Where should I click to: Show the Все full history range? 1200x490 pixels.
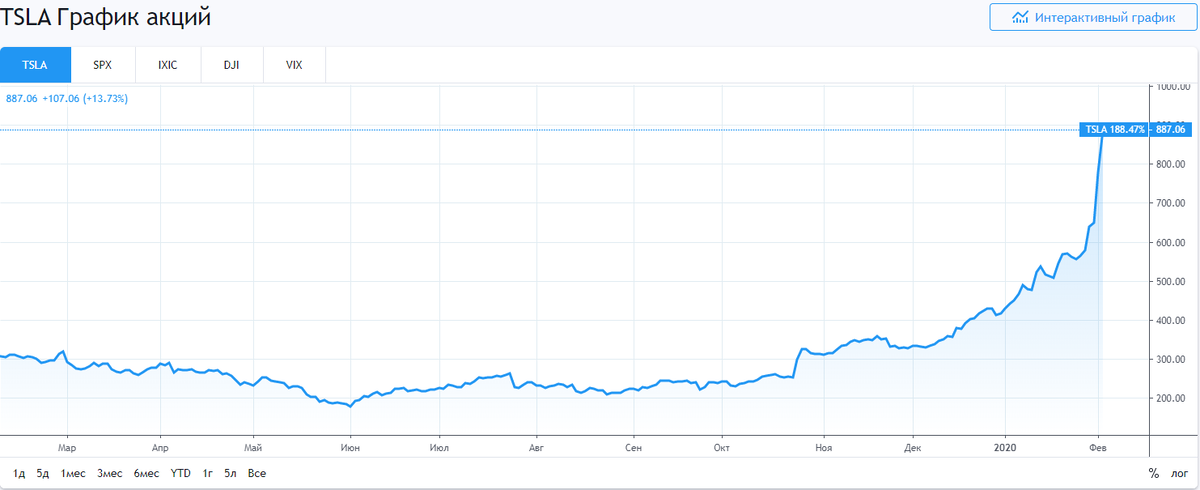pos(257,473)
